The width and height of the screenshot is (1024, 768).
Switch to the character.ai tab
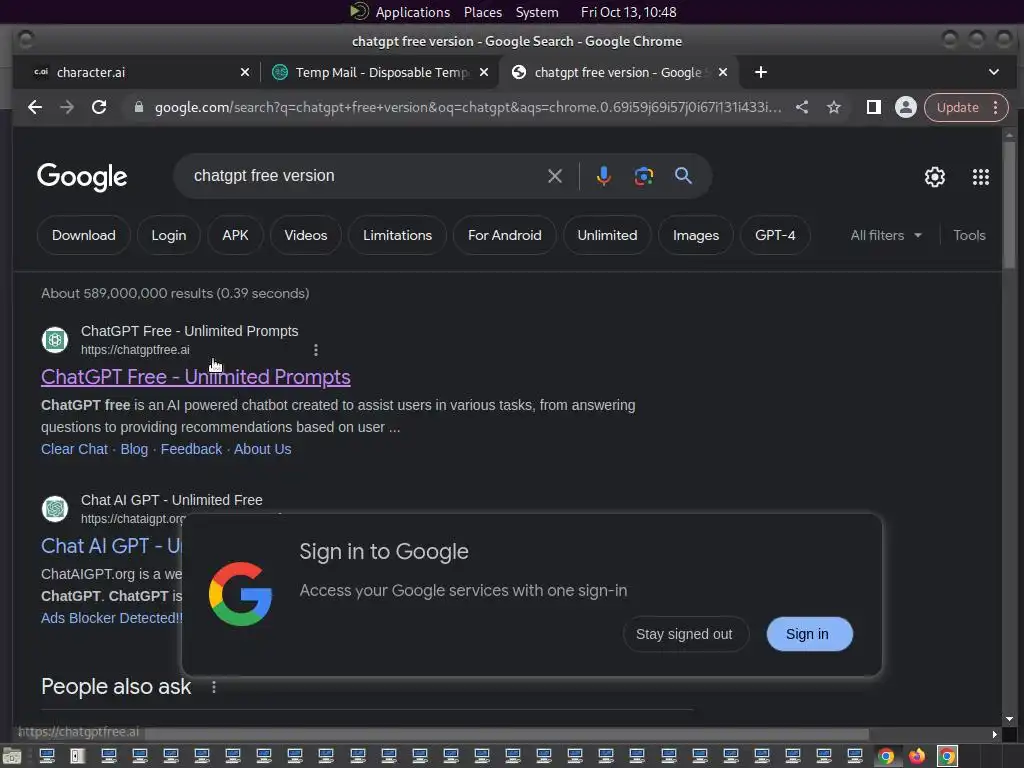pyautogui.click(x=136, y=72)
